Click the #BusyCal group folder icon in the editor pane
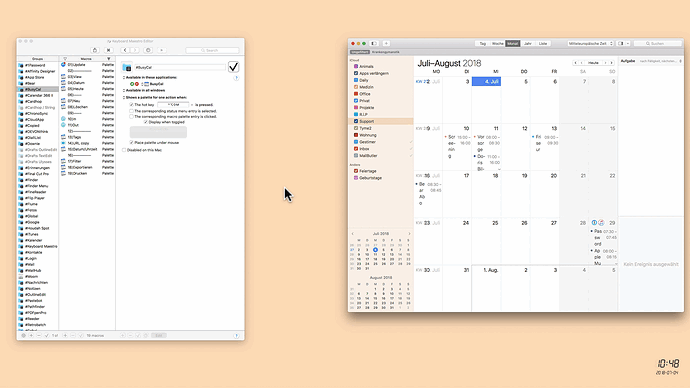 pyautogui.click(x=127, y=67)
